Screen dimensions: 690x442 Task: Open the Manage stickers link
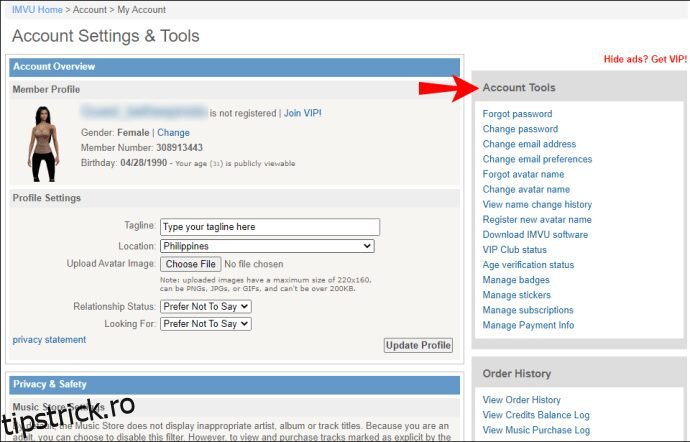point(517,295)
